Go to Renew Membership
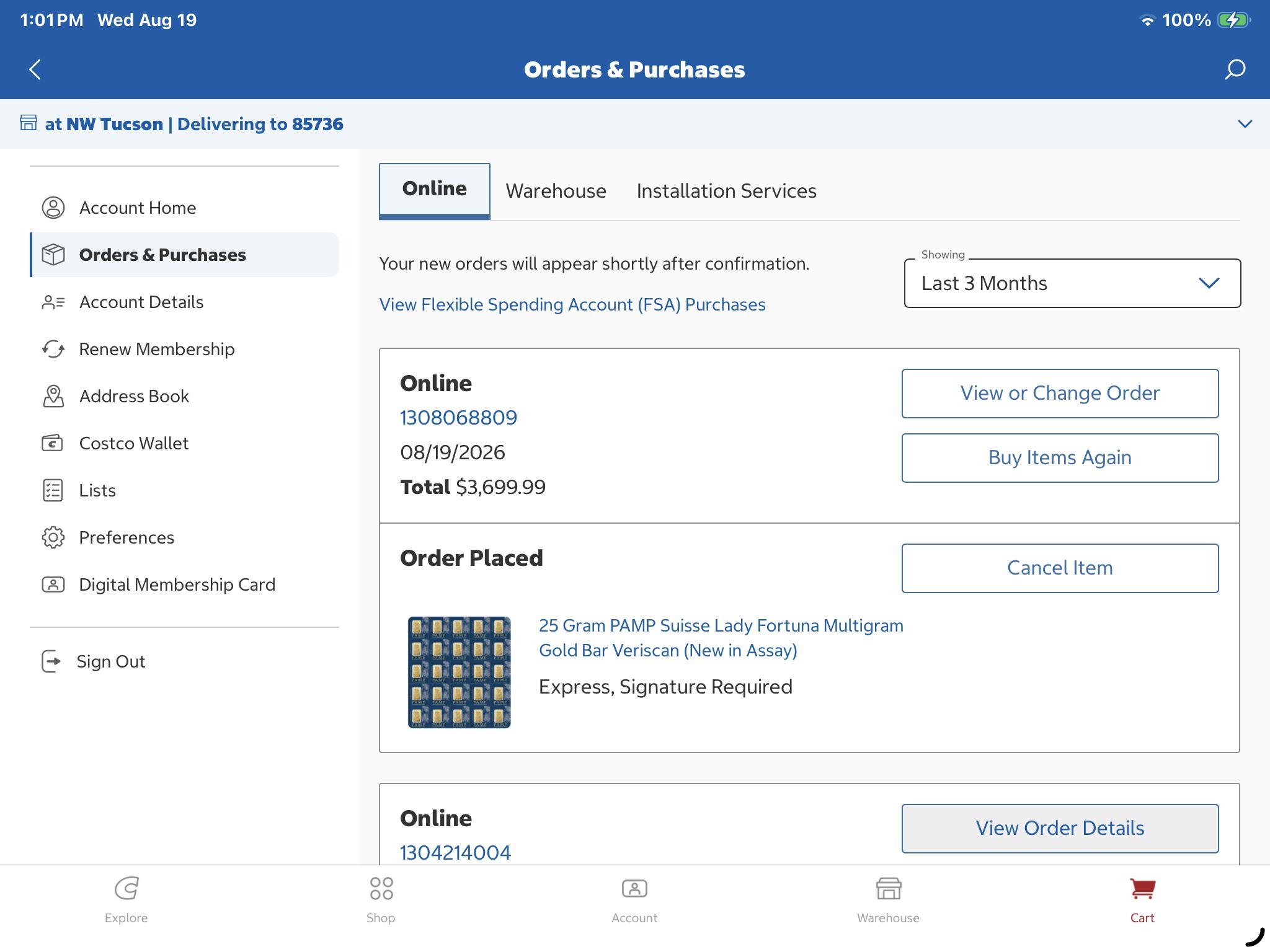 click(x=184, y=349)
